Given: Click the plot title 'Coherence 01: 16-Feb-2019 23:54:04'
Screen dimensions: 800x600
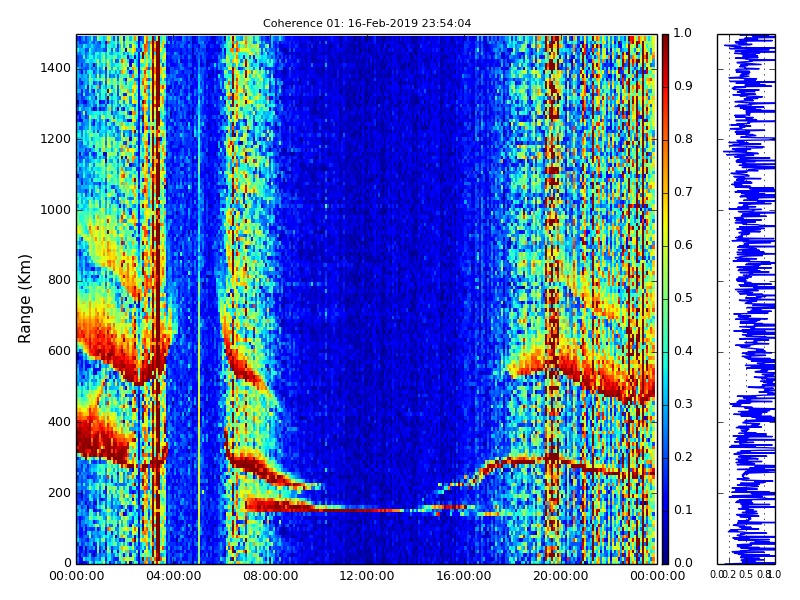Looking at the screenshot, I should 367,23.
